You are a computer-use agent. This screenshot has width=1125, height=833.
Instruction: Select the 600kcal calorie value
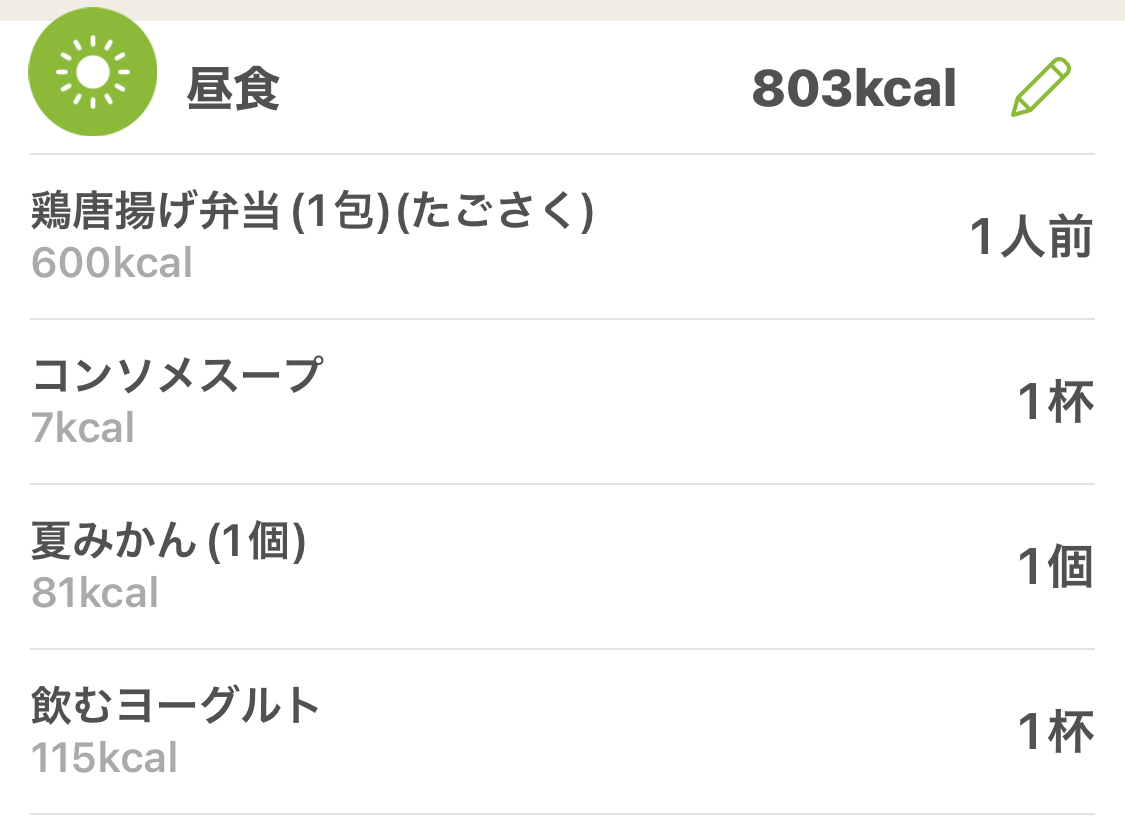pyautogui.click(x=112, y=262)
